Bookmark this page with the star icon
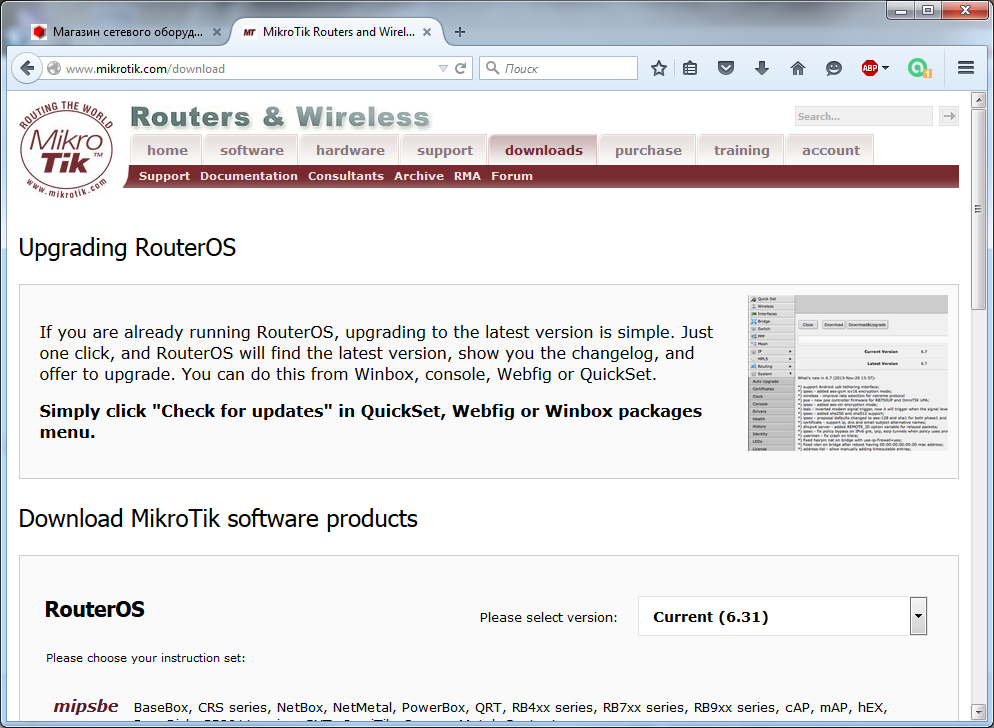The width and height of the screenshot is (994, 728). [x=658, y=68]
